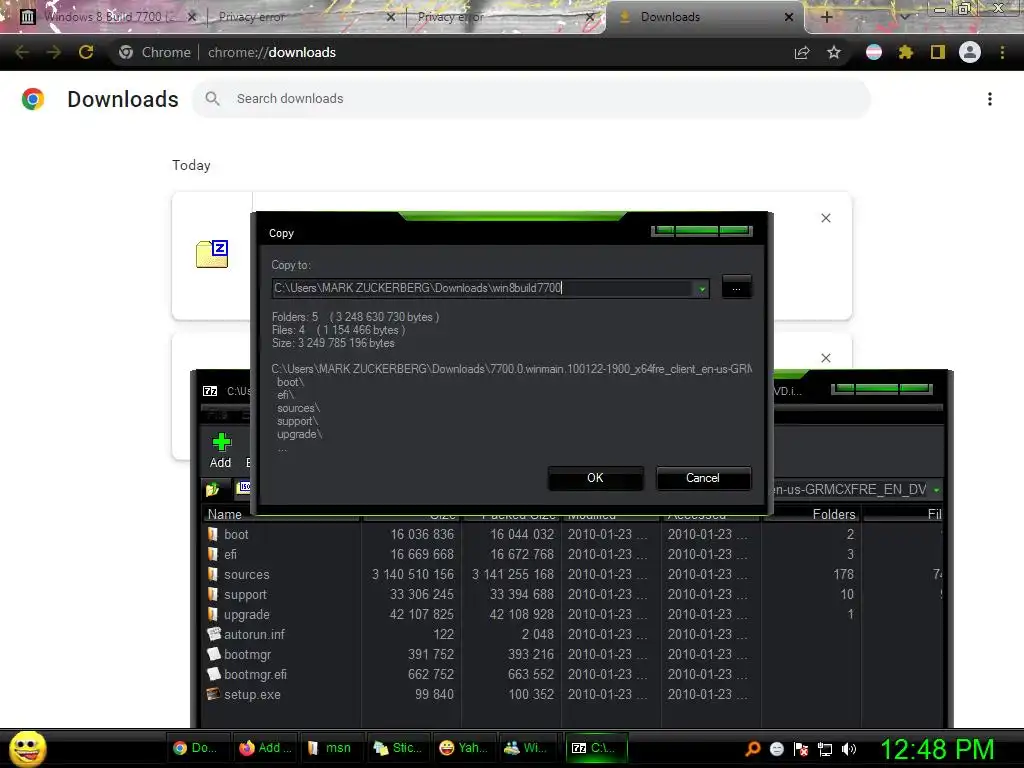Click the 7z logo in 7-Zip title bar

[x=210, y=391]
